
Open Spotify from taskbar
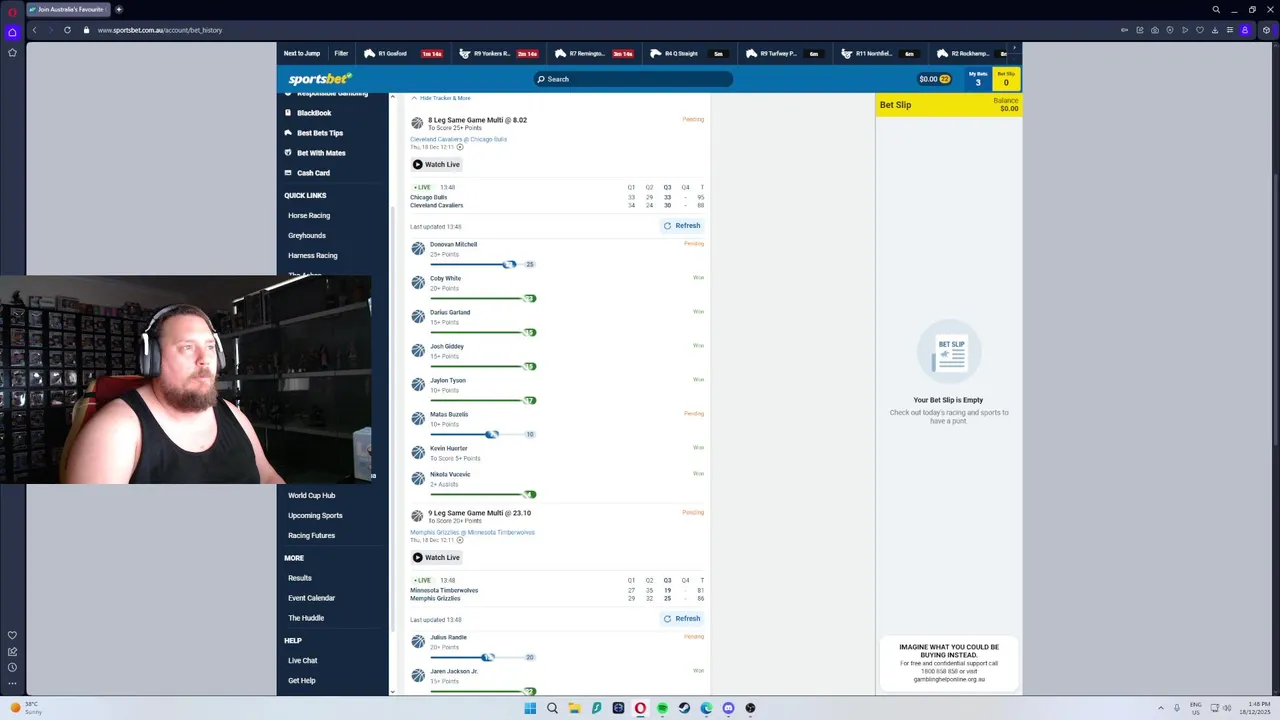(x=662, y=708)
